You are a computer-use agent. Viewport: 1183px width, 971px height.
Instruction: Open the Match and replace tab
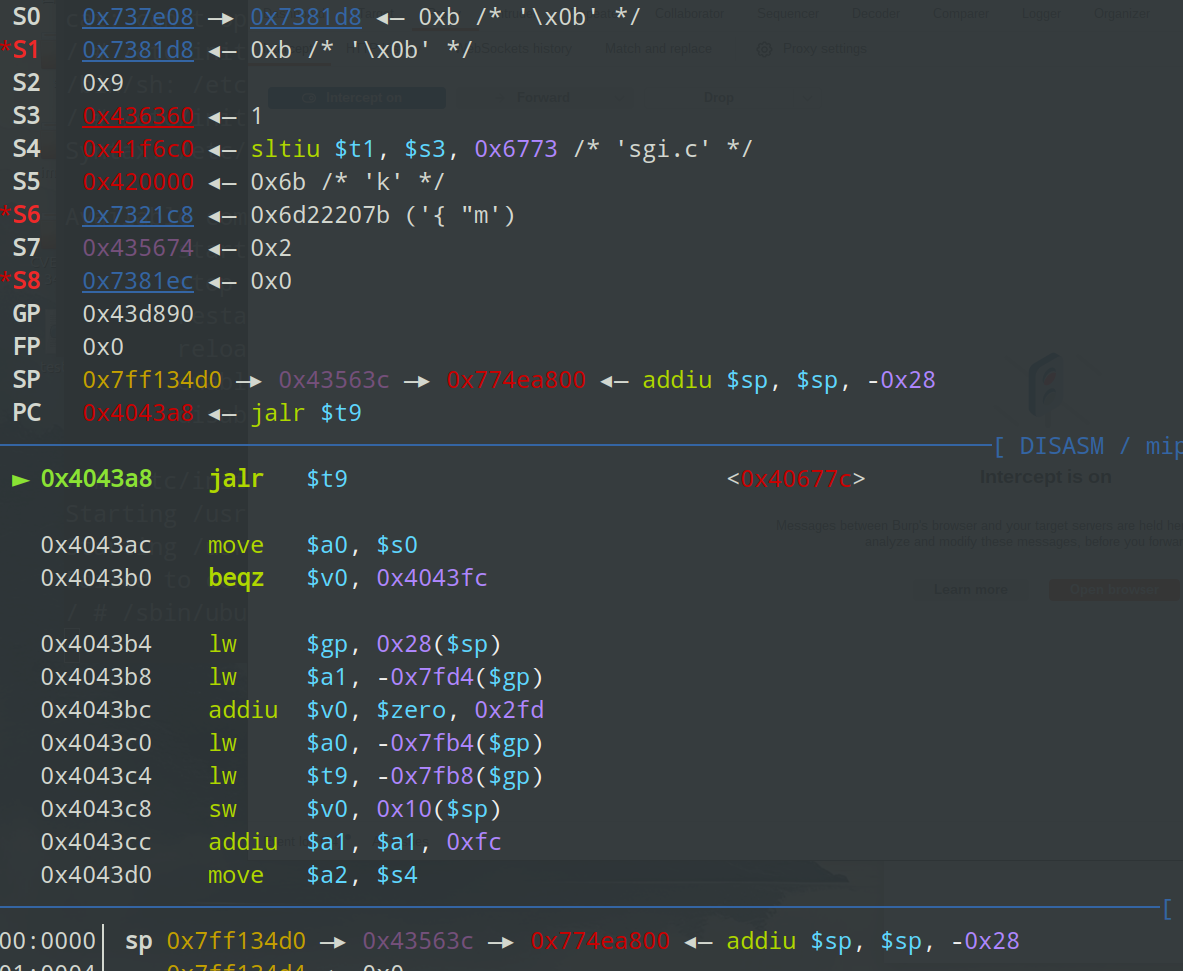659,49
